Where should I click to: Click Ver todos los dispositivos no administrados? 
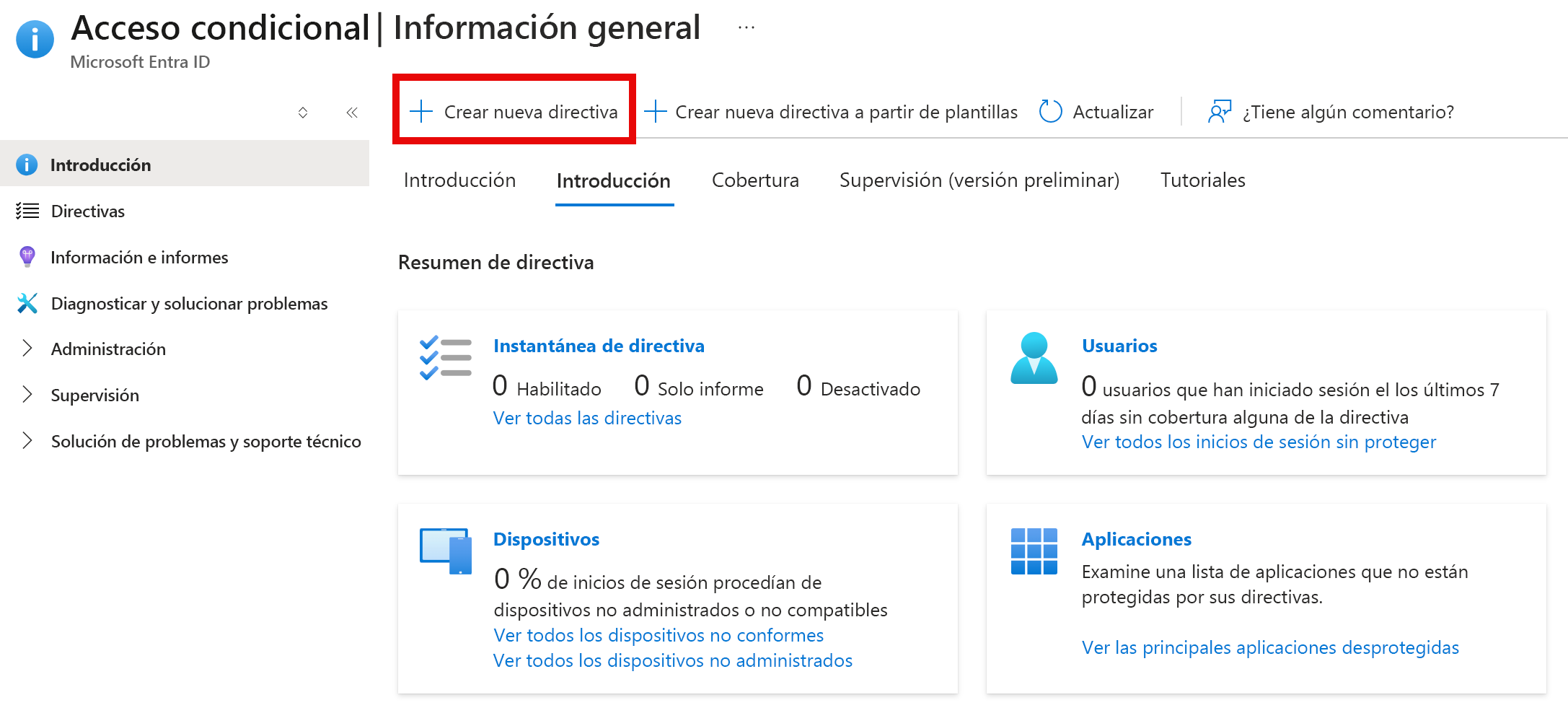pos(673,661)
